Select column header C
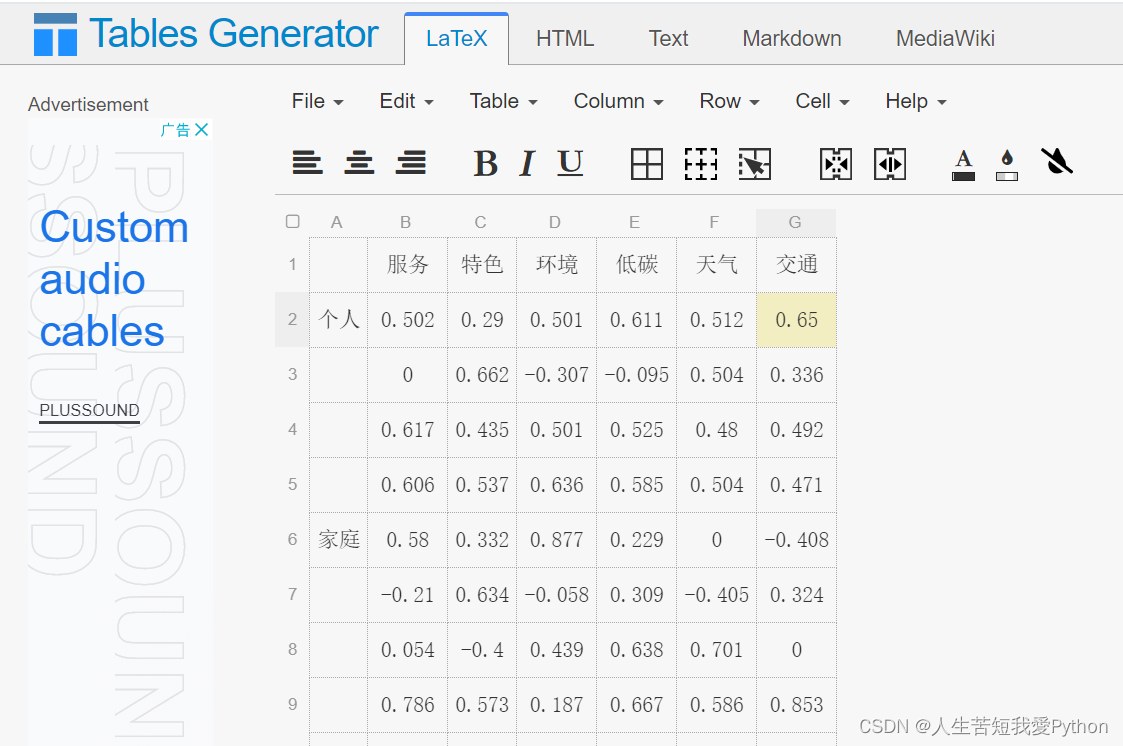 click(481, 223)
